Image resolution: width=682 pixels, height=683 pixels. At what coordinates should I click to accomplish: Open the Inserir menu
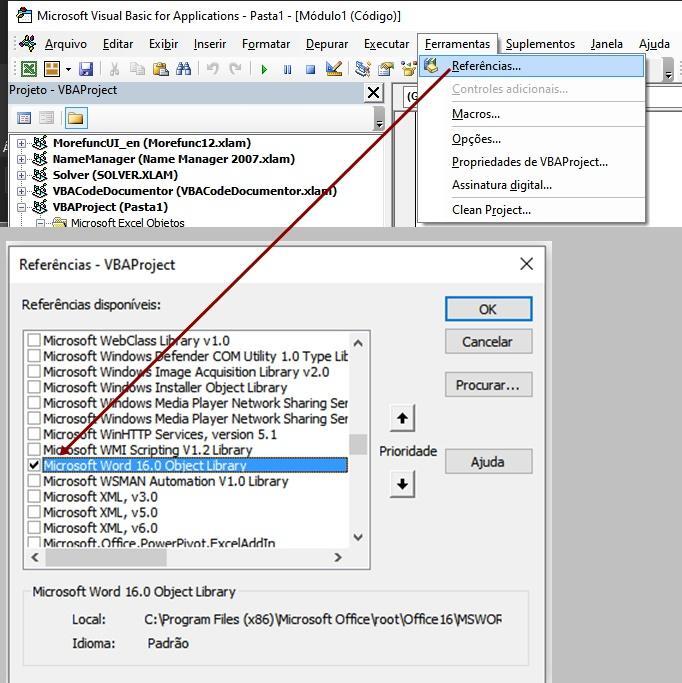tap(210, 44)
